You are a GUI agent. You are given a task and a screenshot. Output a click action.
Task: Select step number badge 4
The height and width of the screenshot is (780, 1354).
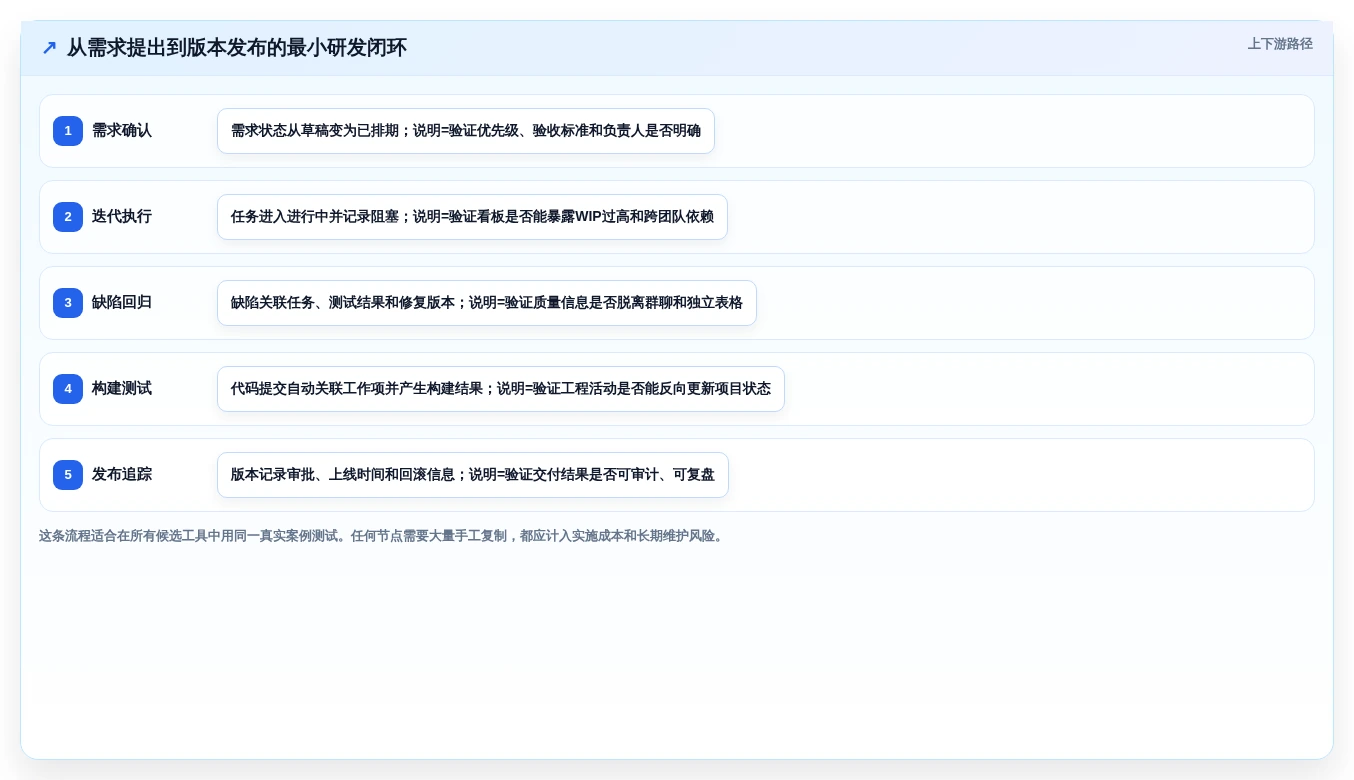68,389
